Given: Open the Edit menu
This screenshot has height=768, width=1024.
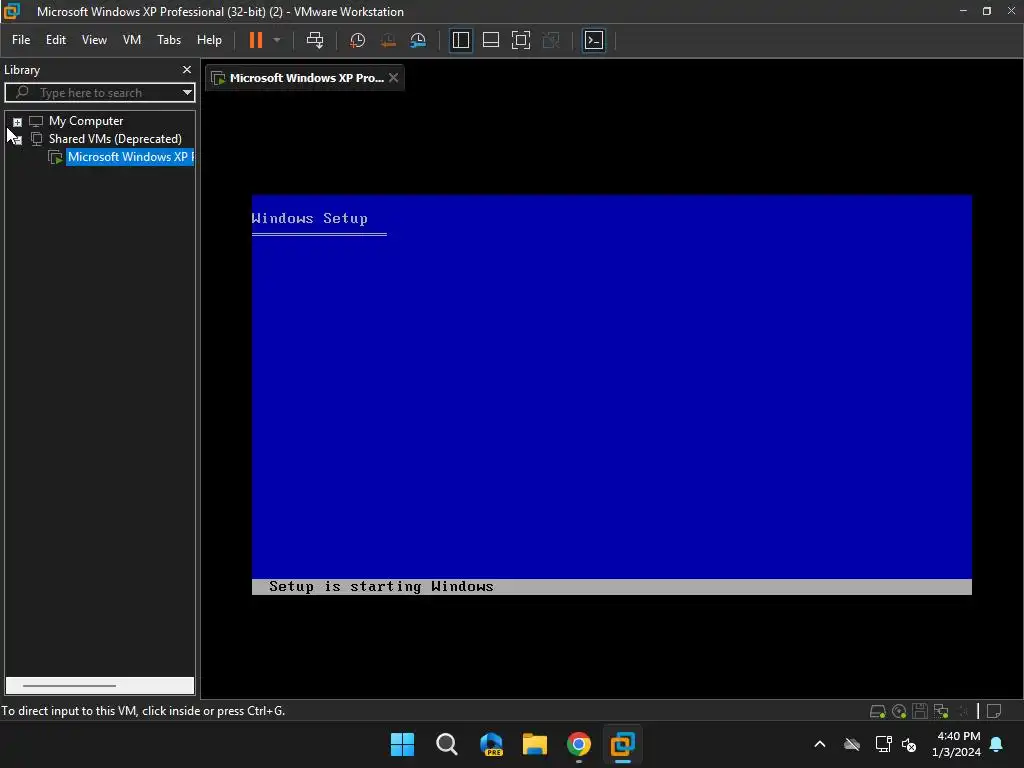Looking at the screenshot, I should 56,40.
